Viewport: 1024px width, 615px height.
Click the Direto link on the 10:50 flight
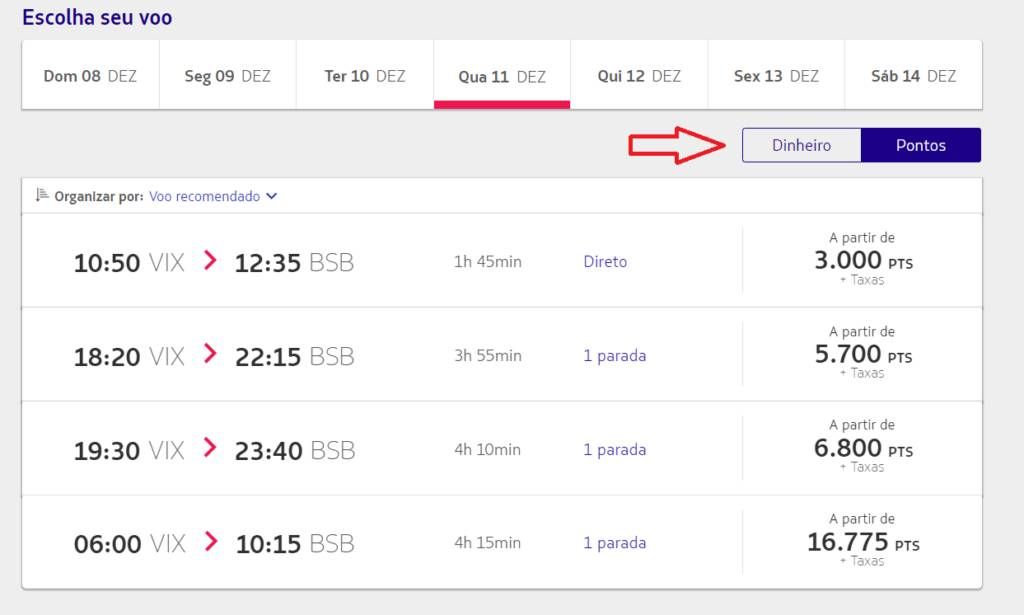605,262
